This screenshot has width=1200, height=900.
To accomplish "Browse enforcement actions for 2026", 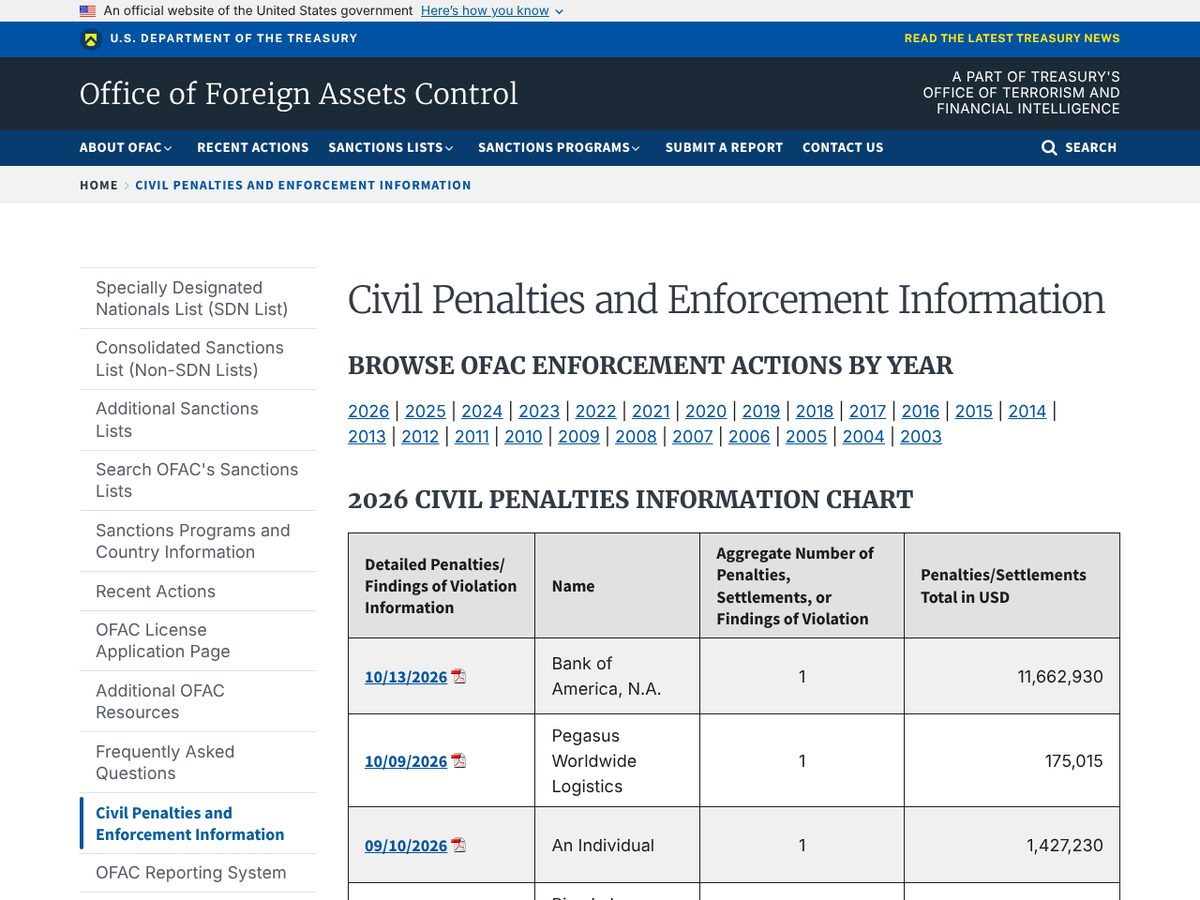I will click(x=369, y=411).
